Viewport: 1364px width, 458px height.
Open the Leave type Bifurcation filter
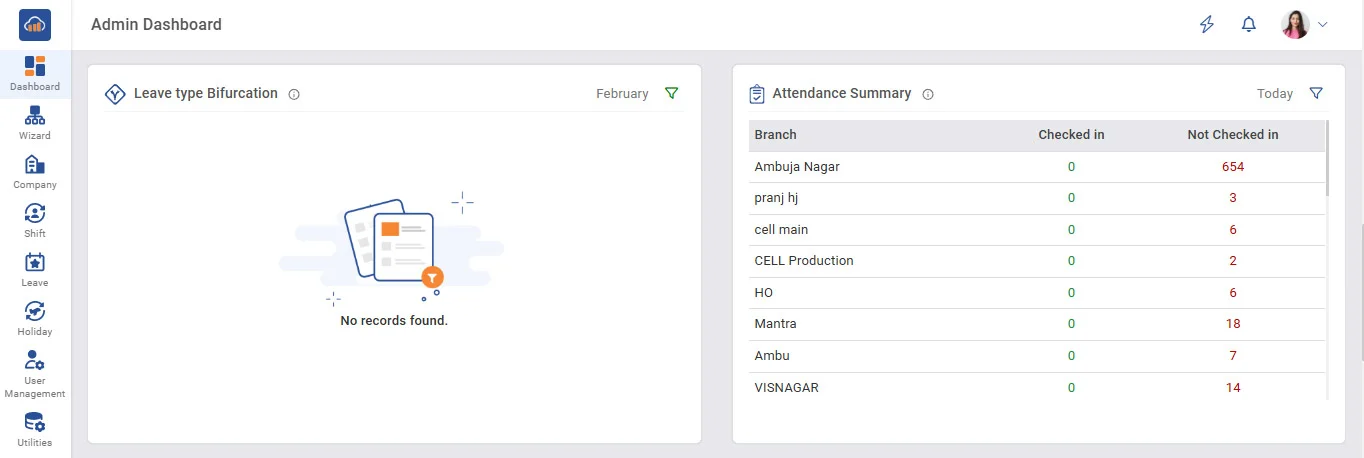click(x=671, y=93)
